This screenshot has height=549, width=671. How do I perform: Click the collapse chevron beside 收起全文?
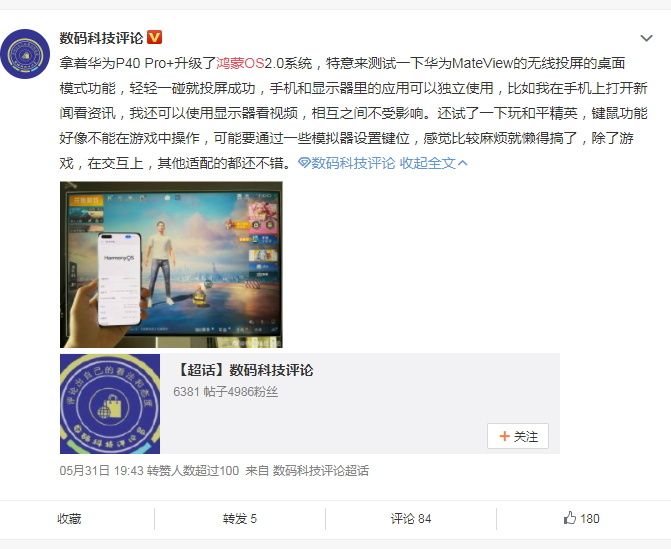(x=463, y=163)
